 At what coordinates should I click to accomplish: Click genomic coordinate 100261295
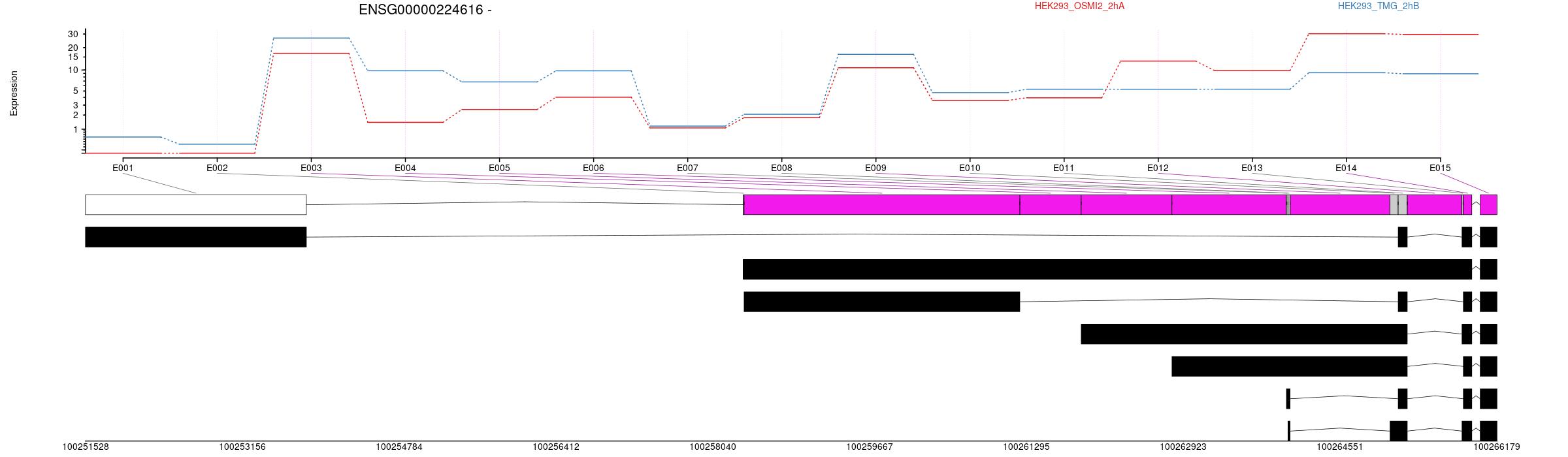pyautogui.click(x=1026, y=447)
